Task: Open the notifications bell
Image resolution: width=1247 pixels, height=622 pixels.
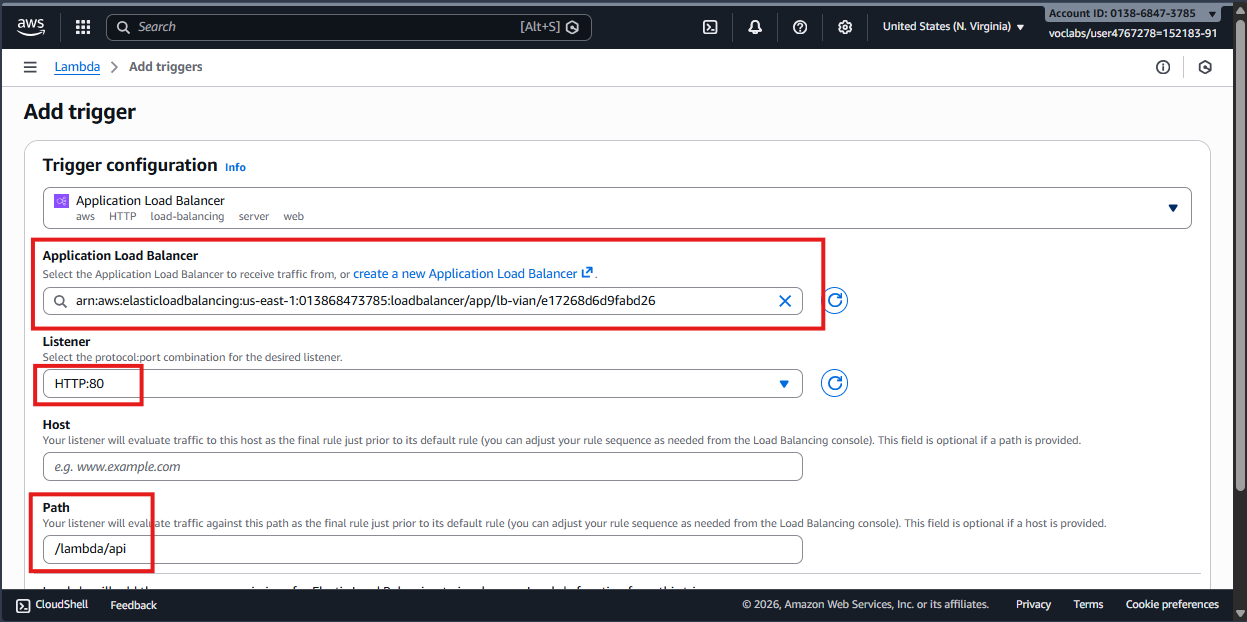Action: point(755,27)
